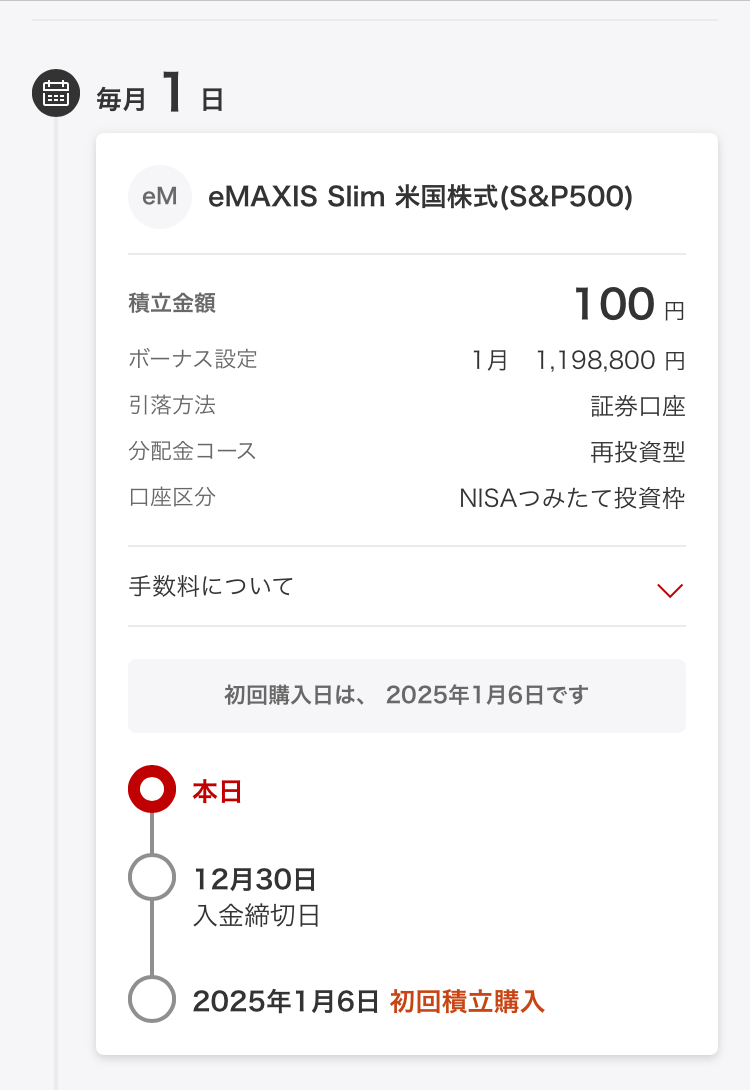Click the 本日 red text label
Image resolution: width=750 pixels, height=1090 pixels.
pos(217,792)
